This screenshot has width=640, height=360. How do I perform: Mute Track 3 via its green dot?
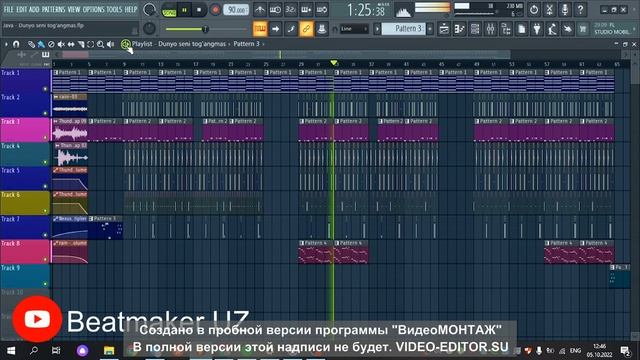coord(45,138)
